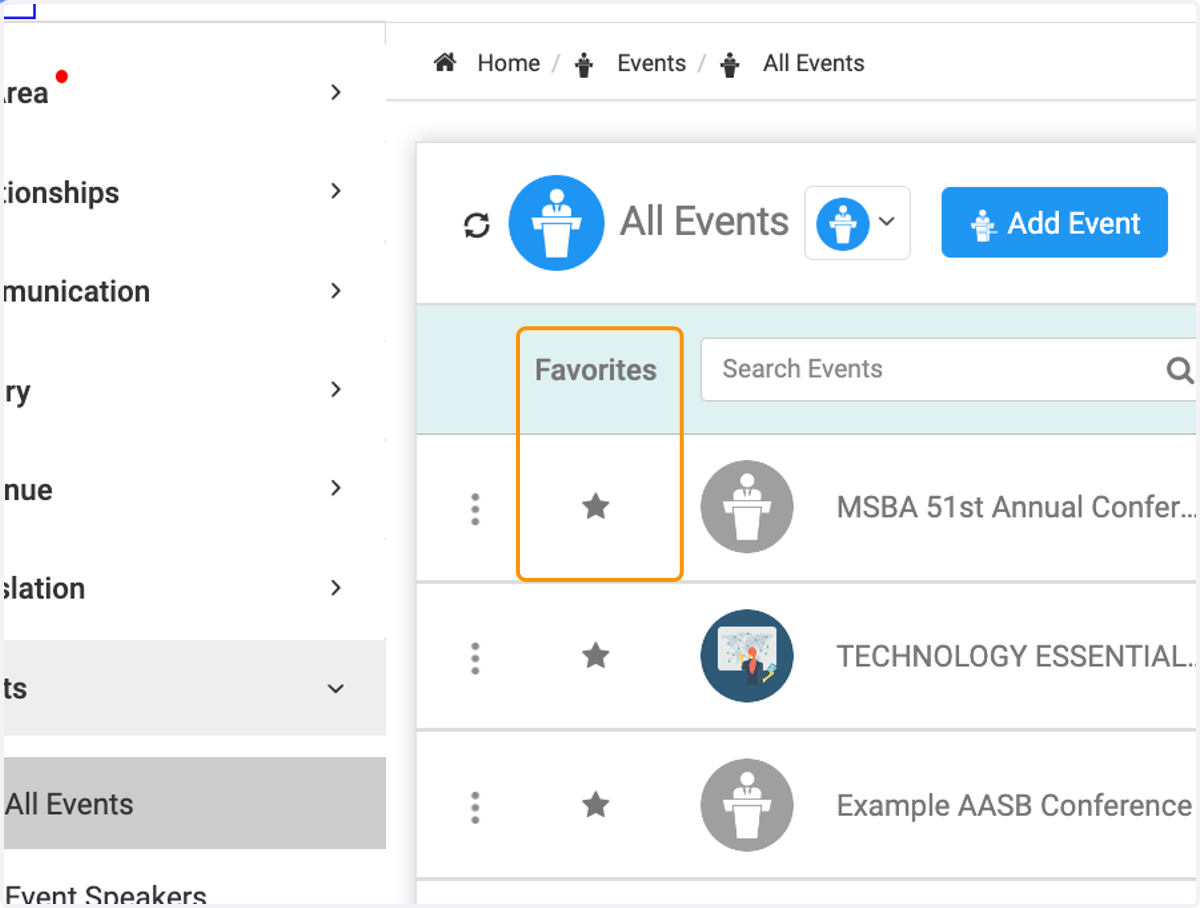1200x908 pixels.
Task: Favorite the MSBA 51st Annual Conference star
Action: tap(596, 507)
